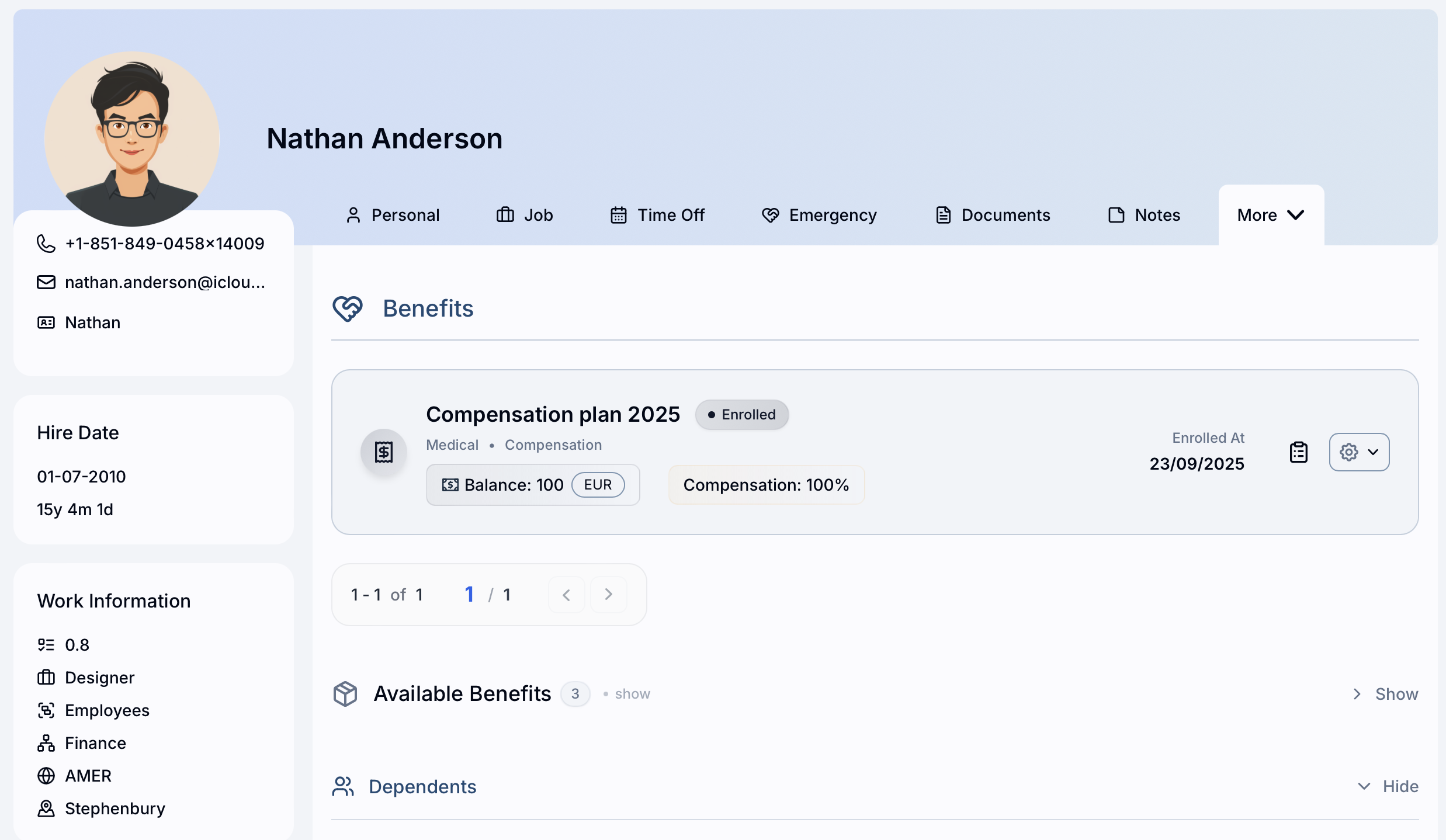This screenshot has width=1446, height=840.
Task: Click the Enrolled status badge
Action: point(741,414)
